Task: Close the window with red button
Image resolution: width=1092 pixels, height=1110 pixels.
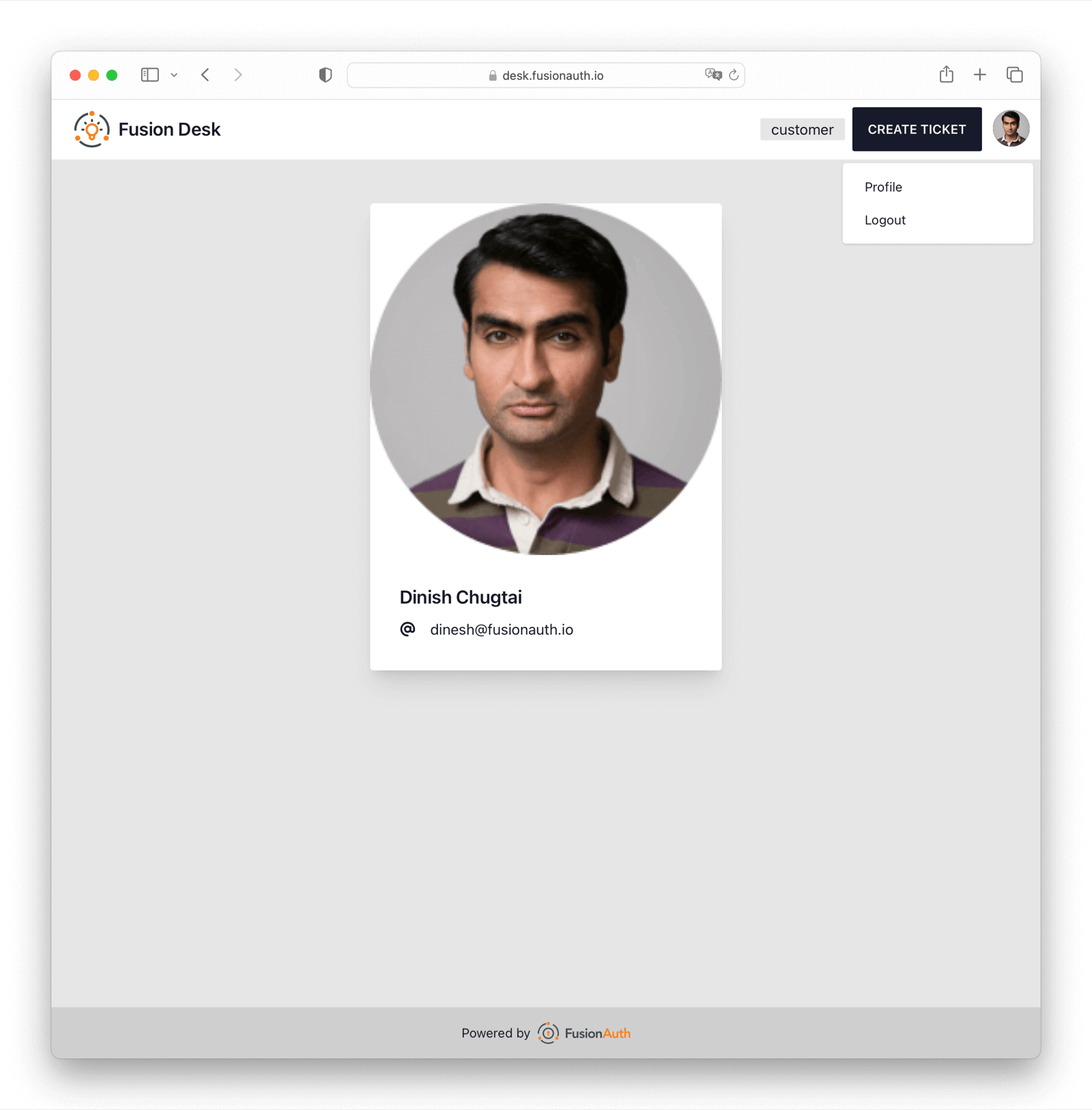Action: click(x=75, y=75)
